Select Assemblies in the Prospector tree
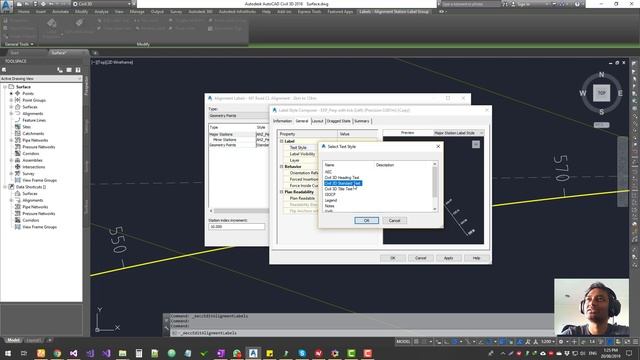640x360 pixels. [x=32, y=160]
